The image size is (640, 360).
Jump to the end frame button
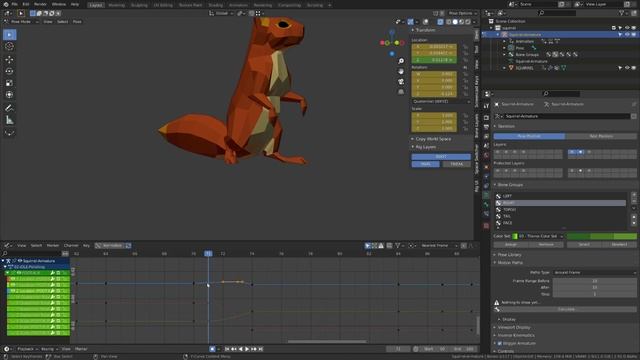point(260,349)
